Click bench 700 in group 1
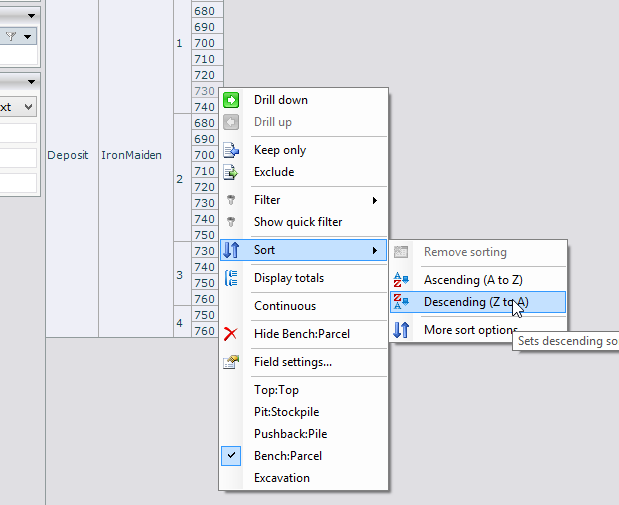 pyautogui.click(x=207, y=43)
